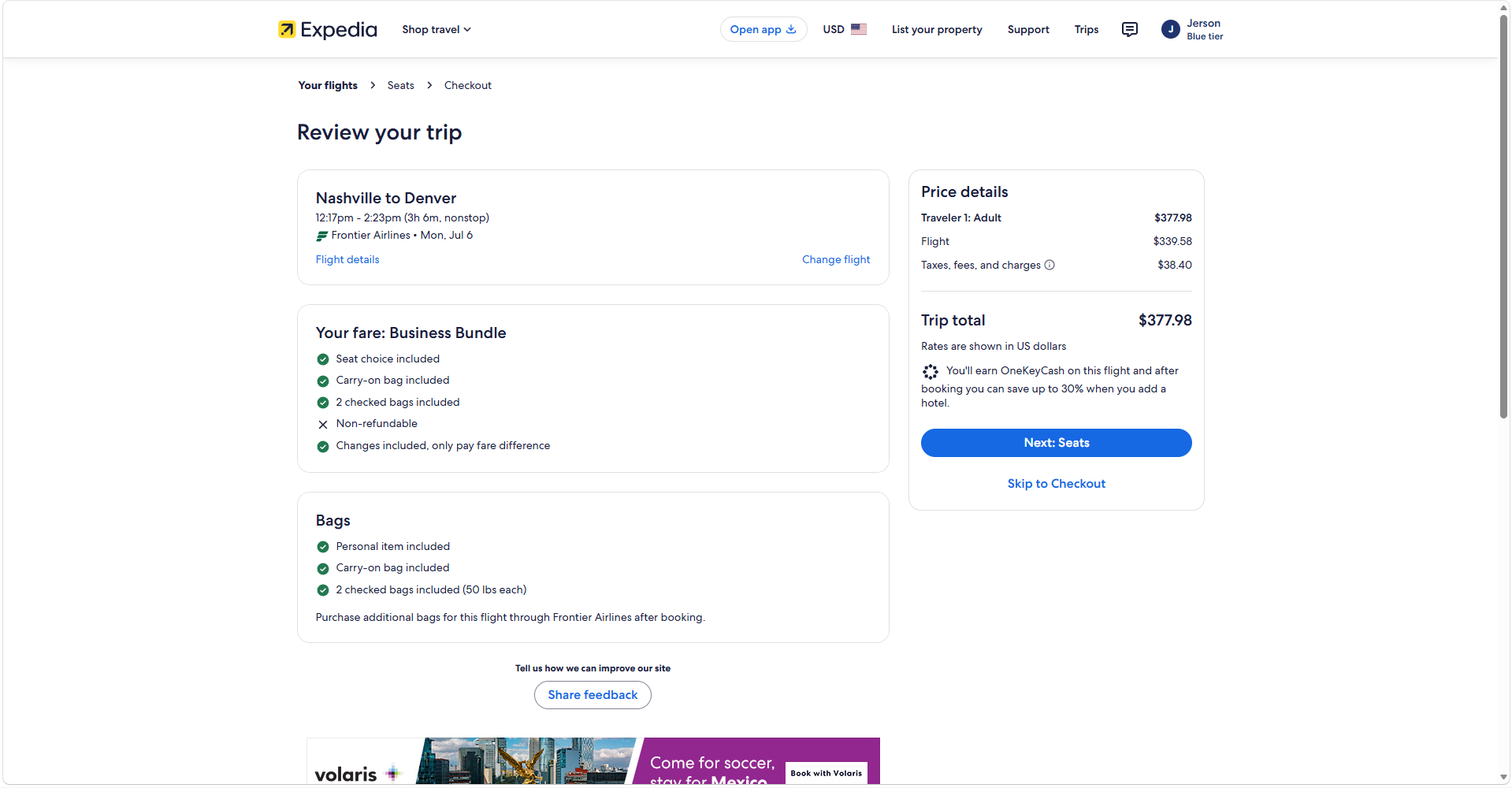Click Rates are shown in US dollars text
1512x788 pixels.
click(x=994, y=346)
